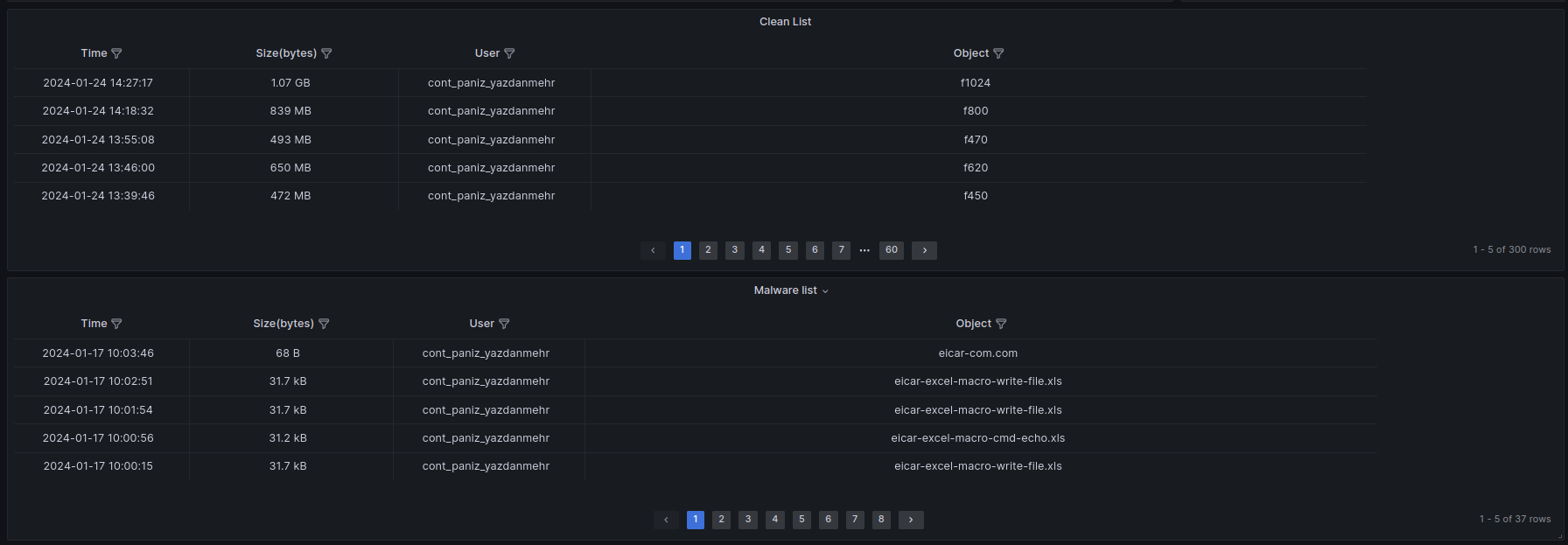Image resolution: width=1568 pixels, height=545 pixels.
Task: Select Malware list current page 1
Action: pos(696,520)
